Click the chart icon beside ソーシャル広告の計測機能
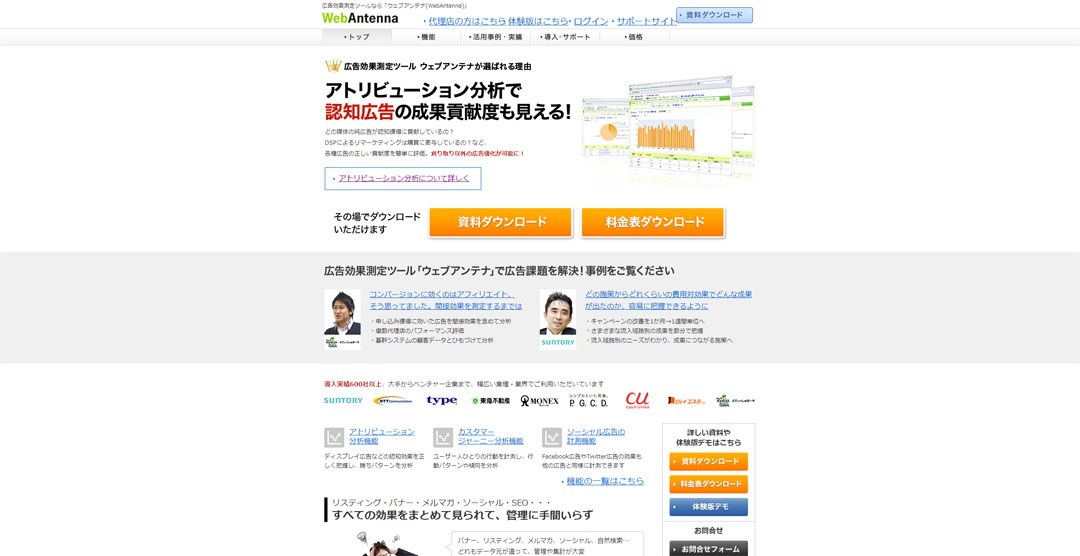 tap(552, 437)
